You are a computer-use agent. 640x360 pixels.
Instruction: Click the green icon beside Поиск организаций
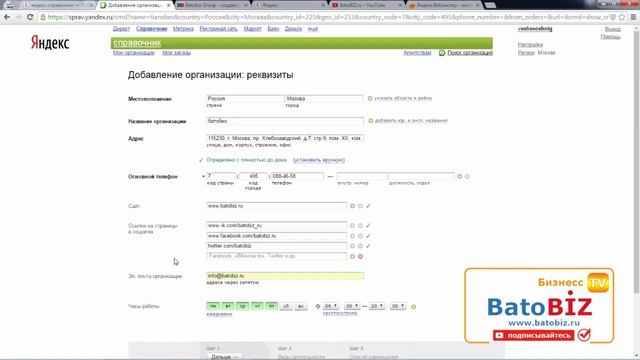[x=442, y=53]
